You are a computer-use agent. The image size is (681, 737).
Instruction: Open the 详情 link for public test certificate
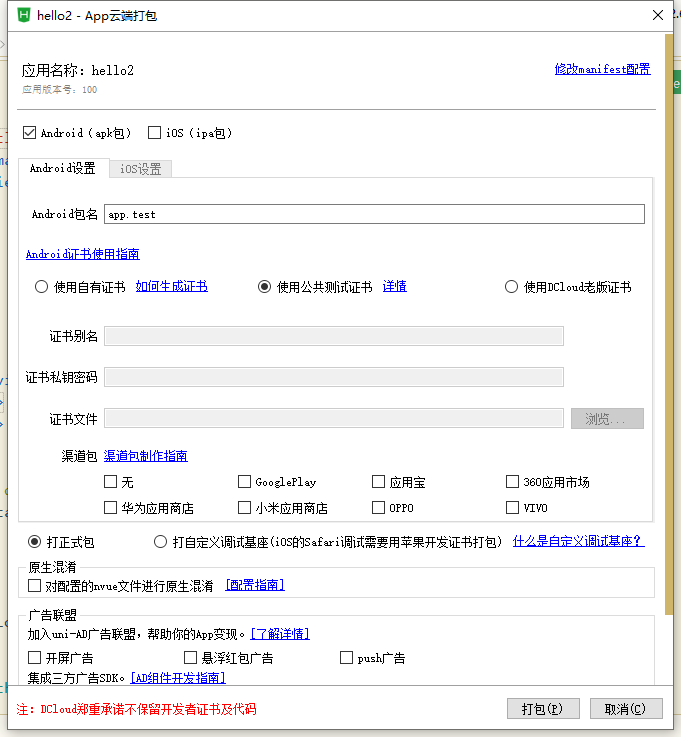click(x=394, y=286)
